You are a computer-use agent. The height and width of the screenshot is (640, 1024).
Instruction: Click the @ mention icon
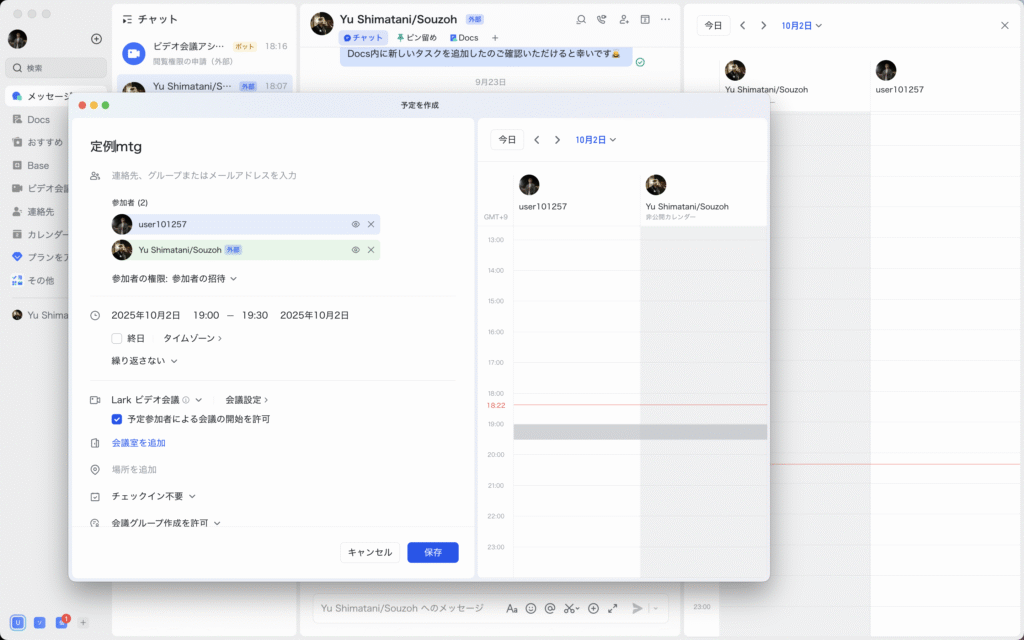(x=550, y=608)
